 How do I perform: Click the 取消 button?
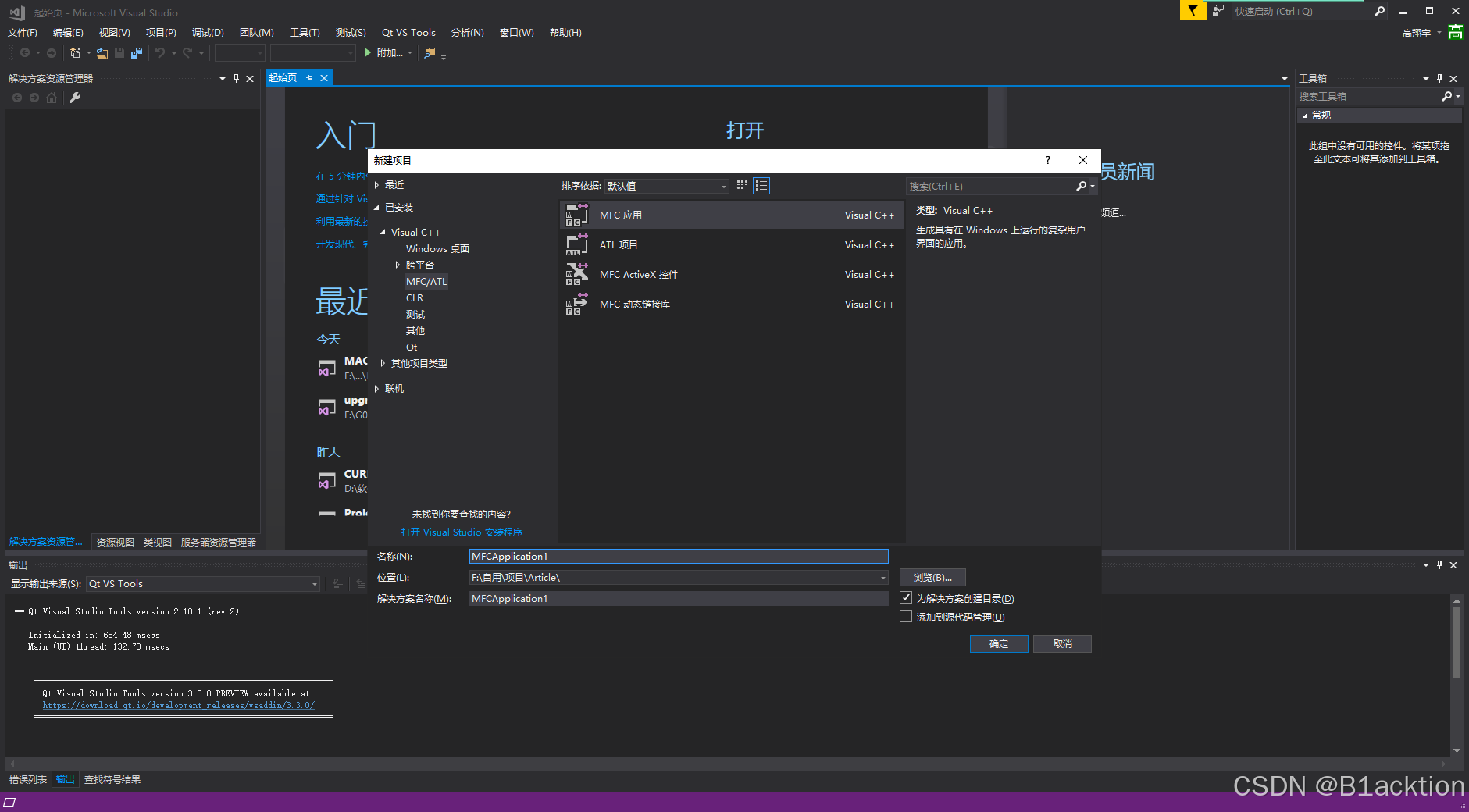click(x=1062, y=643)
